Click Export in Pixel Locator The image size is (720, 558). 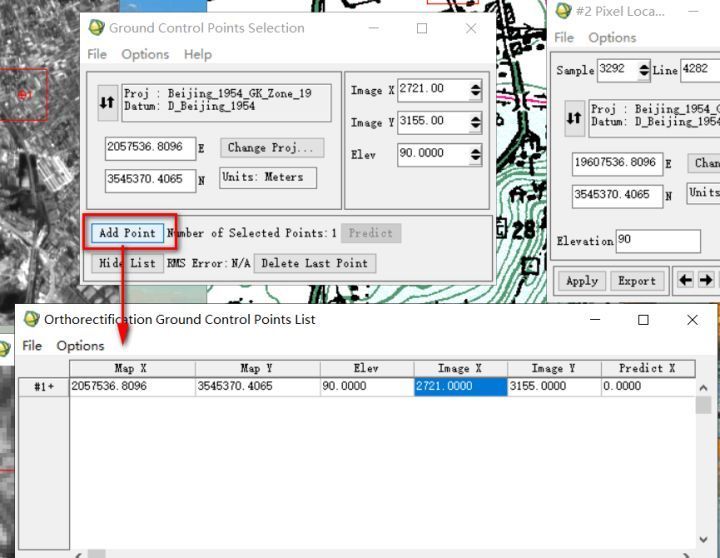click(x=637, y=281)
